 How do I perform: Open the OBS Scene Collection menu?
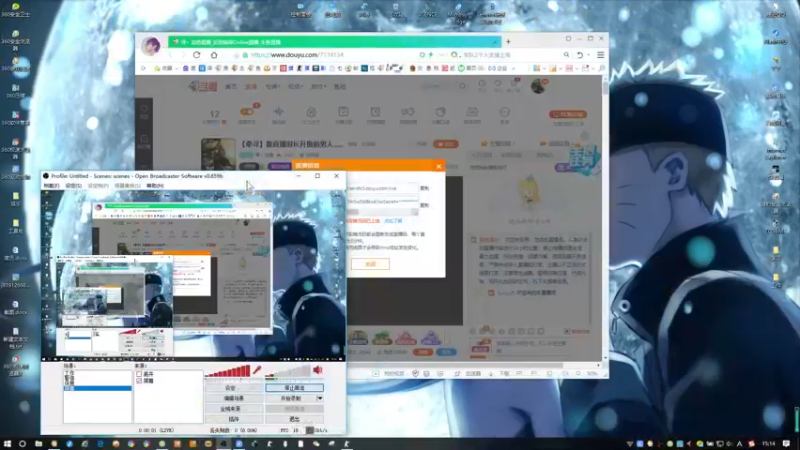[128, 186]
